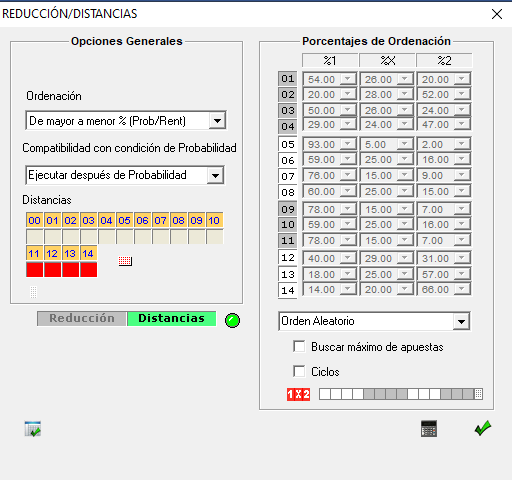Open row 01 %1 dropdown 54.00
Image resolution: width=512 pixels, height=480 pixels.
tap(348, 79)
